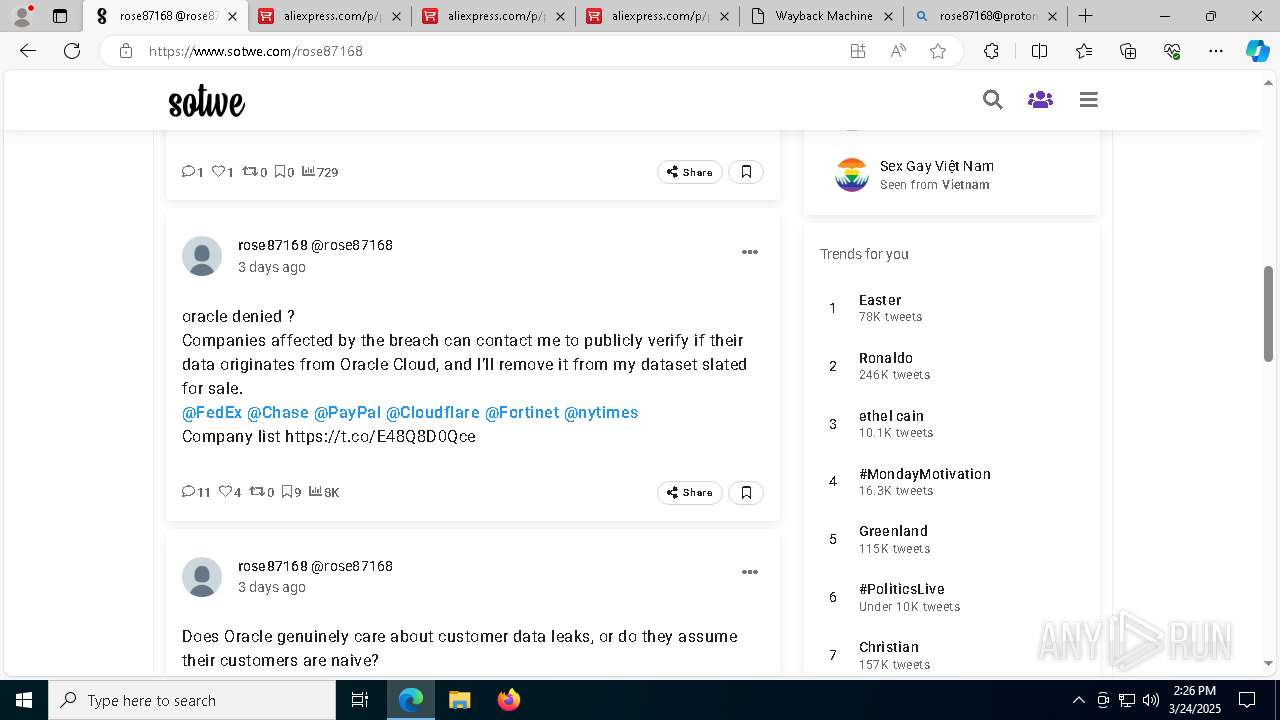Image resolution: width=1280 pixels, height=720 pixels.
Task: Open File Explorer from taskbar
Action: point(460,700)
